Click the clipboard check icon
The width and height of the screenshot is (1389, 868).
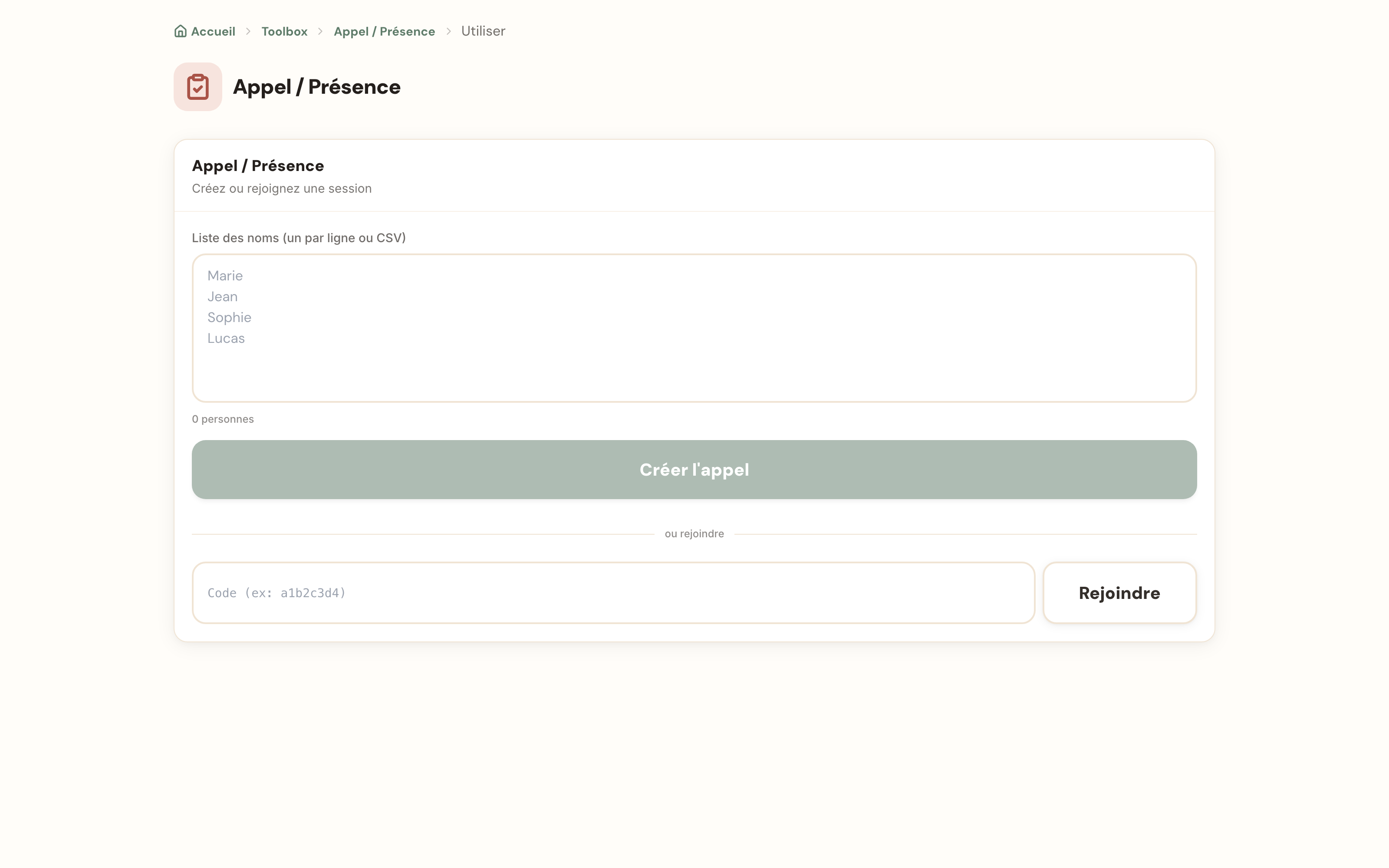point(198,87)
